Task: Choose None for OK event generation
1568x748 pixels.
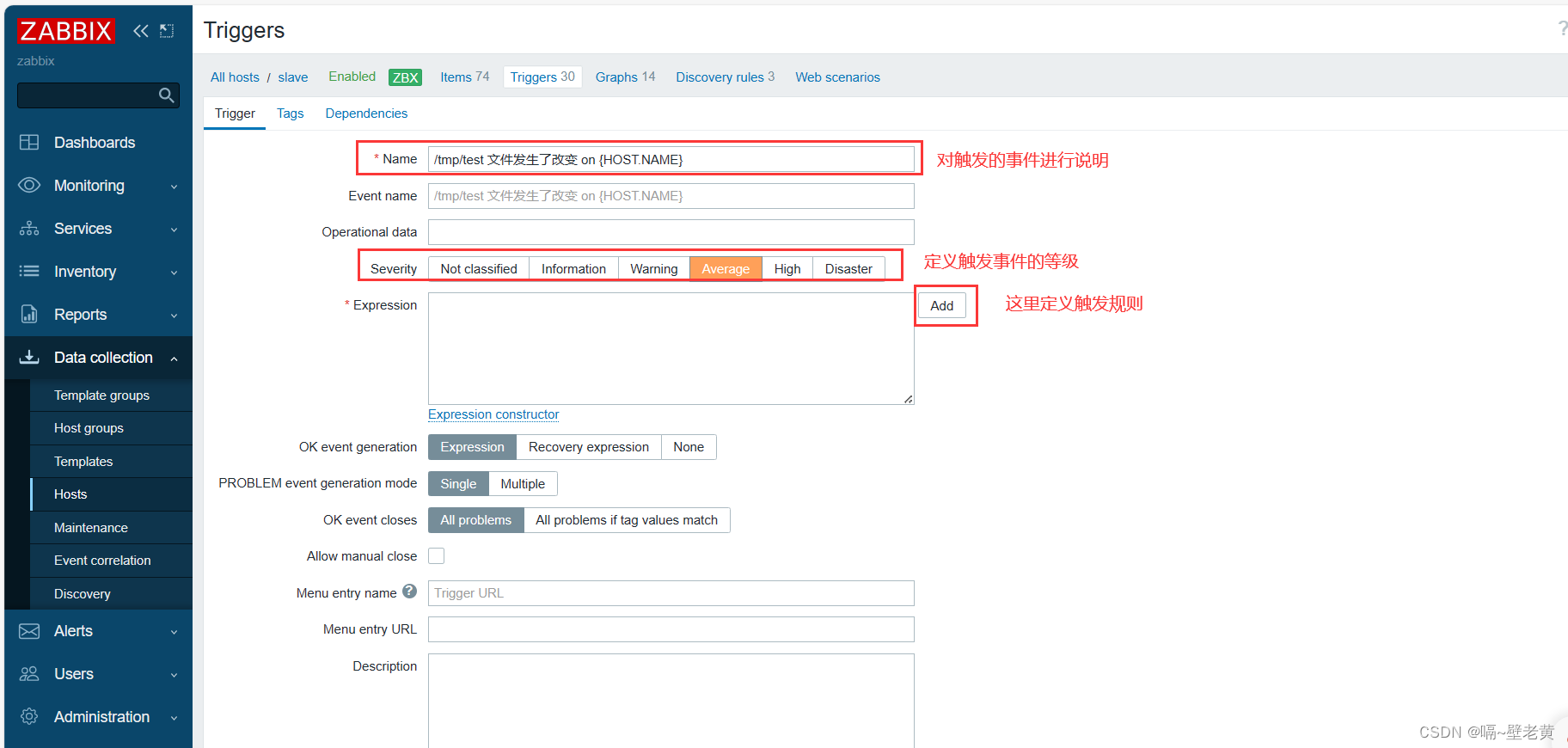Action: click(689, 447)
